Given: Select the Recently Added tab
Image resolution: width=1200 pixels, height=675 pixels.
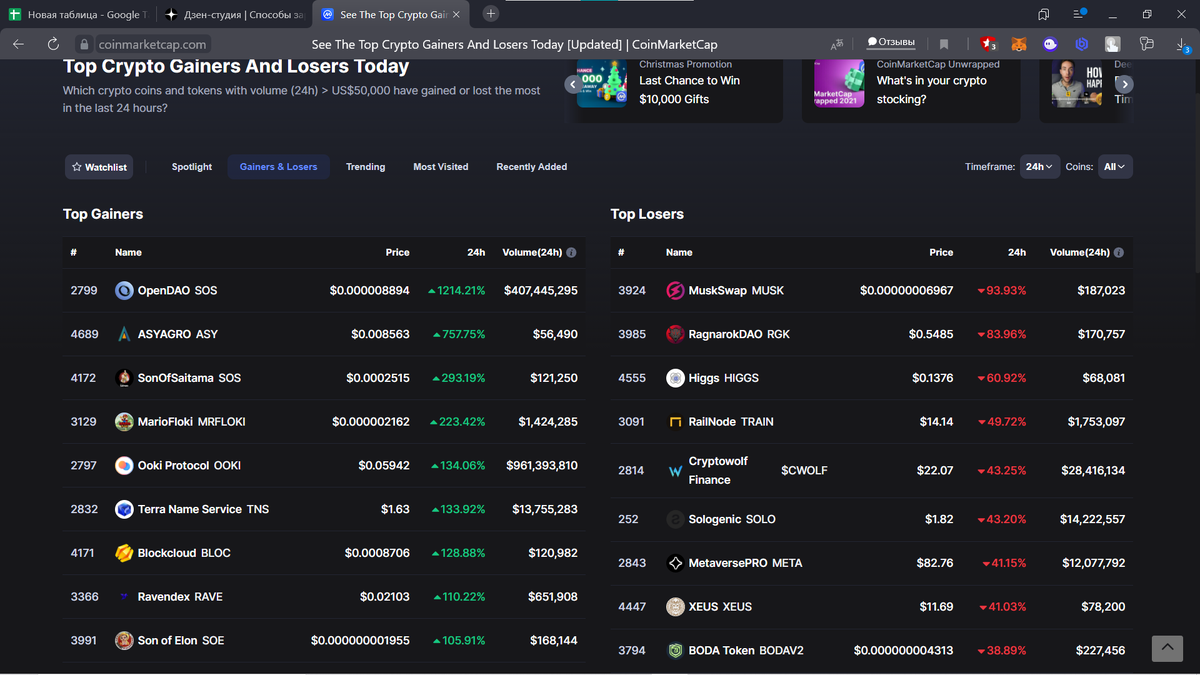Looking at the screenshot, I should (532, 167).
